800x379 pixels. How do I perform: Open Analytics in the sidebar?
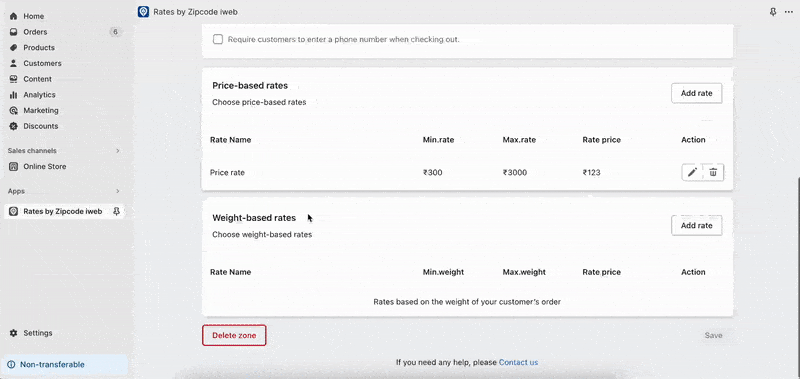(39, 95)
